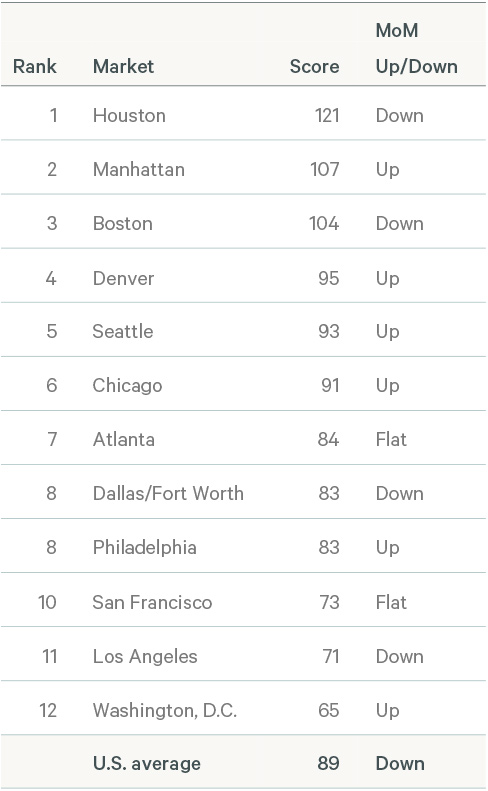Click the Down status for Houston

tap(400, 116)
